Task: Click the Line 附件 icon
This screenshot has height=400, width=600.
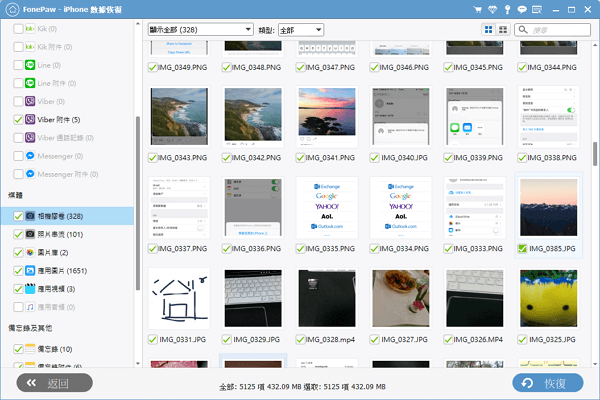Action: click(x=30, y=83)
